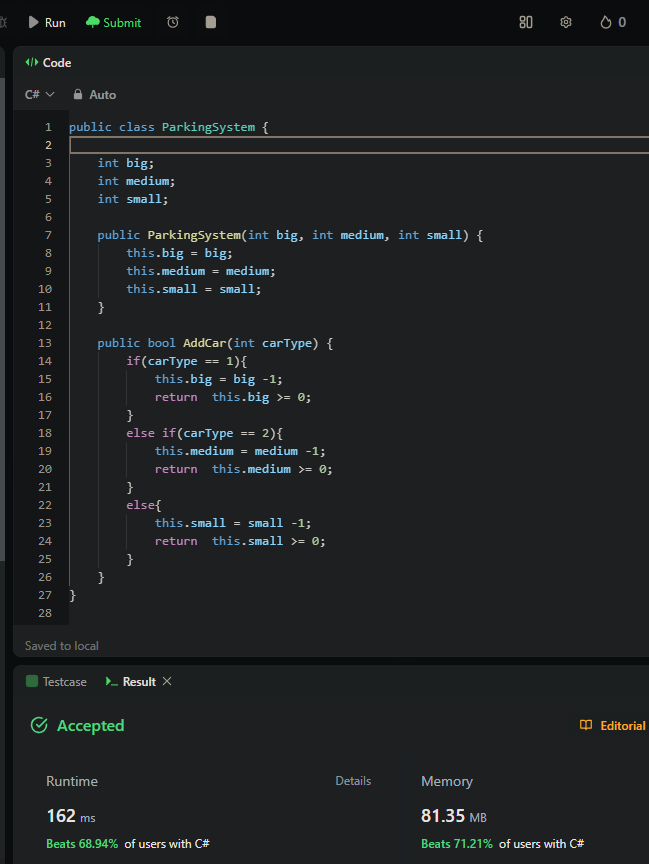This screenshot has height=864, width=649.
Task: Click the streak flame icon
Action: (x=605, y=22)
